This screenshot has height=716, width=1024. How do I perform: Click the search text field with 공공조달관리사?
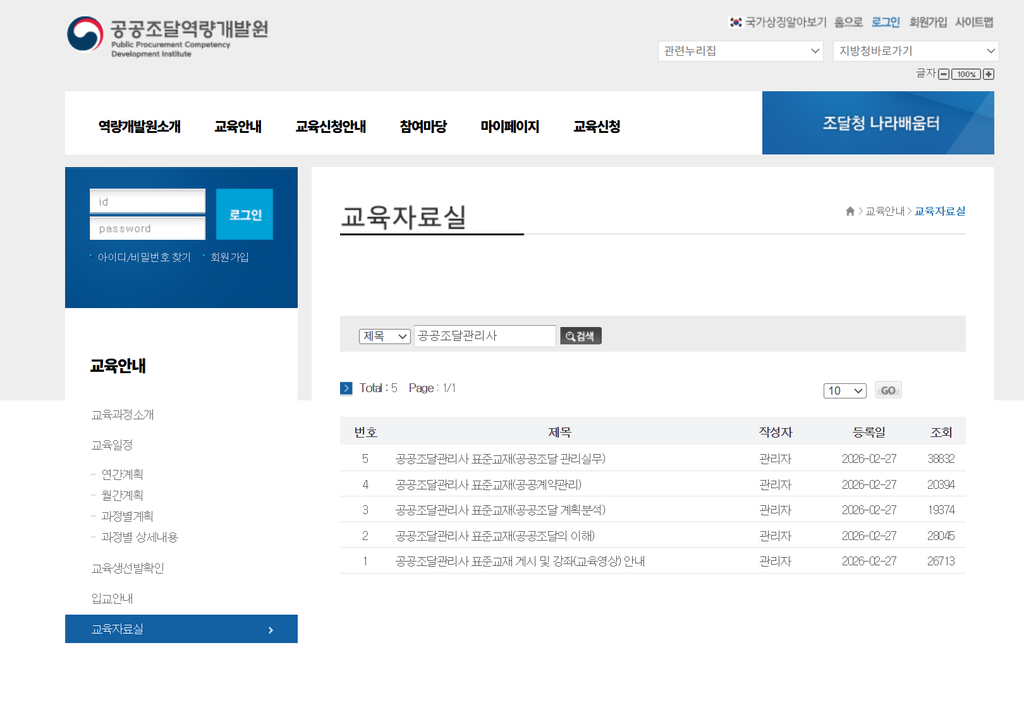tap(485, 336)
